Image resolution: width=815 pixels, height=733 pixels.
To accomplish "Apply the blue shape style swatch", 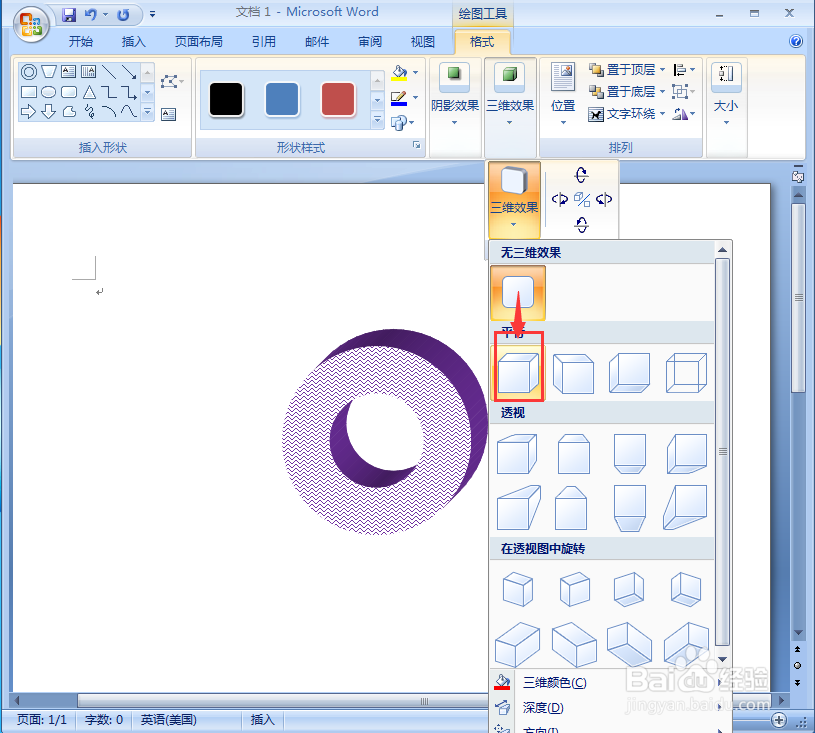I will 282,99.
